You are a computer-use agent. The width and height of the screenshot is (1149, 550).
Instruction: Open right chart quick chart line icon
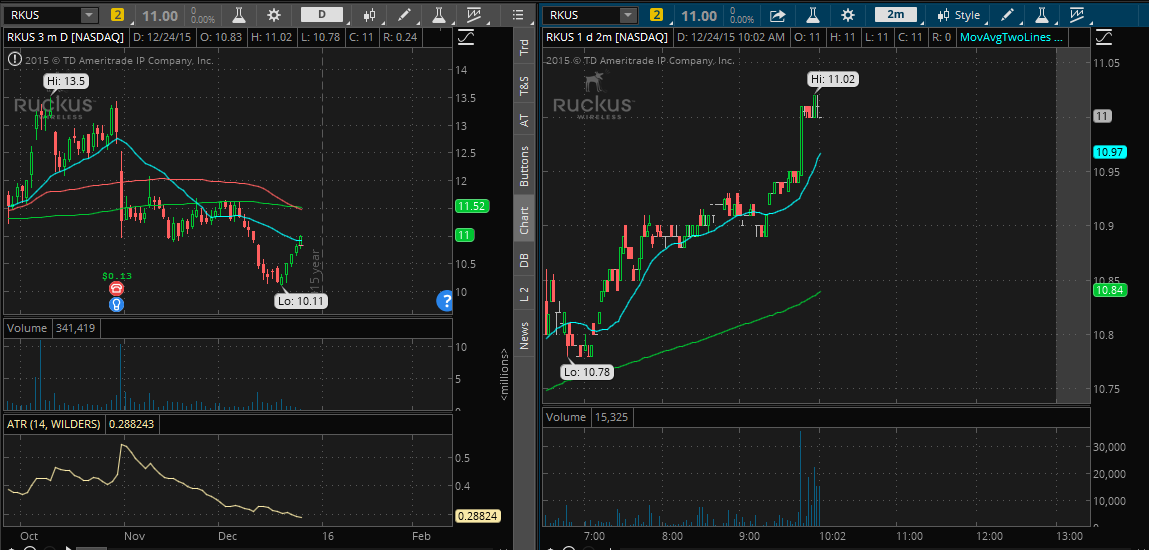click(1076, 15)
